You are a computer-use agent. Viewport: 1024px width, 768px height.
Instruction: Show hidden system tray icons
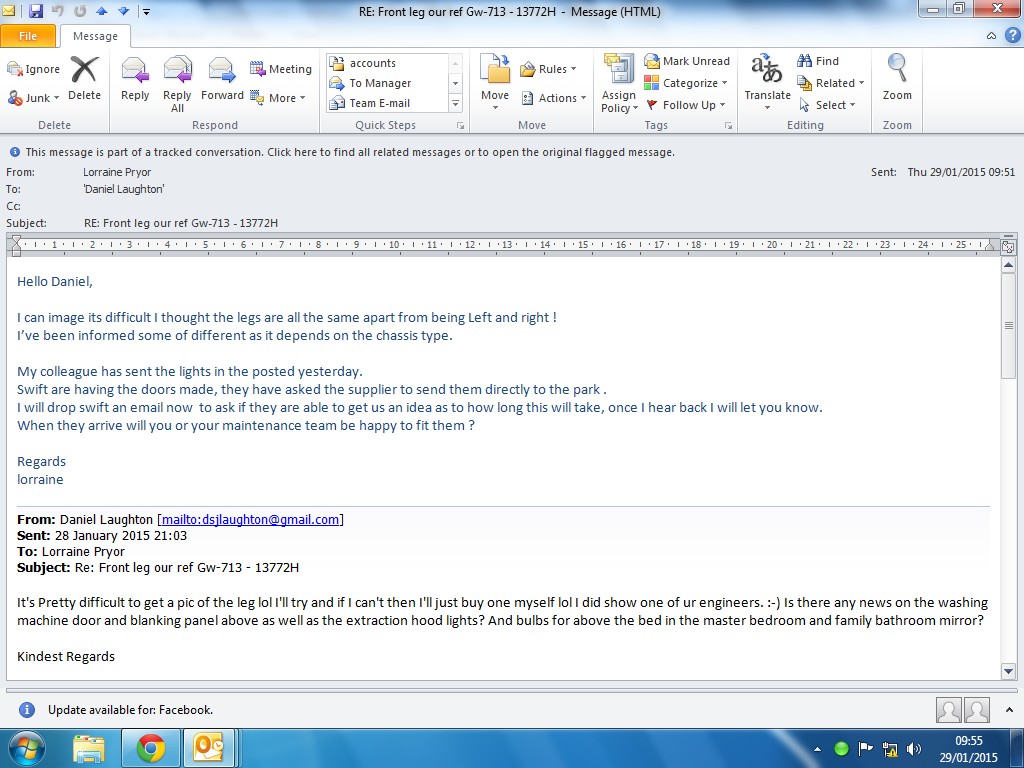(817, 749)
